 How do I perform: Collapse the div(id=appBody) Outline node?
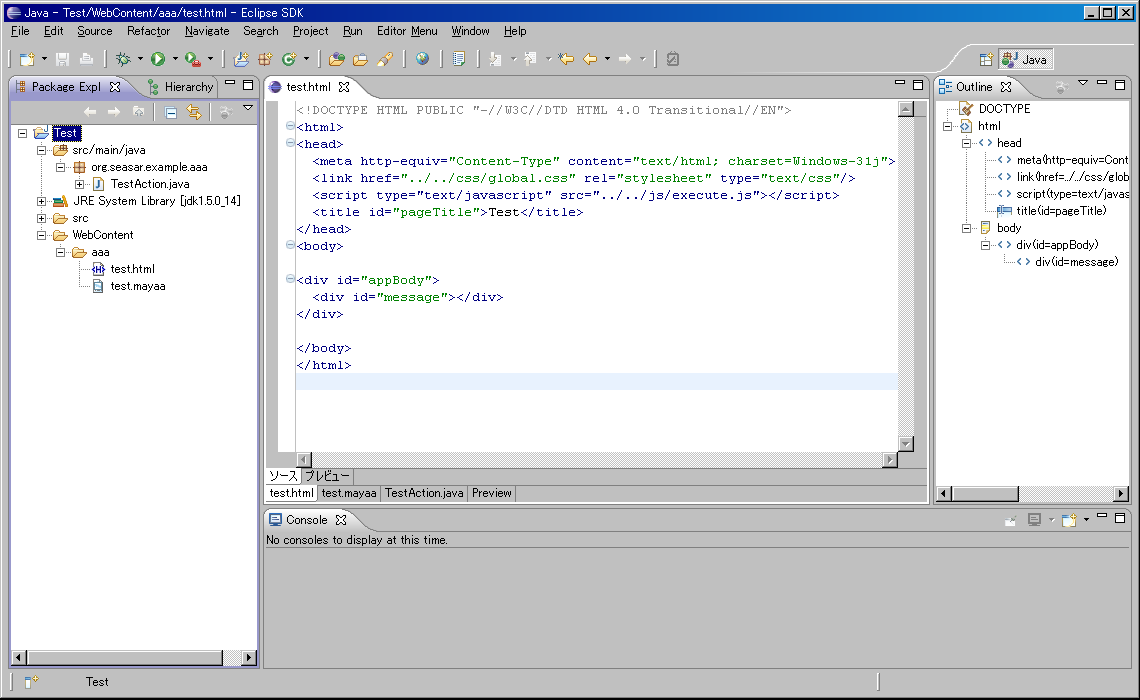pyautogui.click(x=985, y=245)
